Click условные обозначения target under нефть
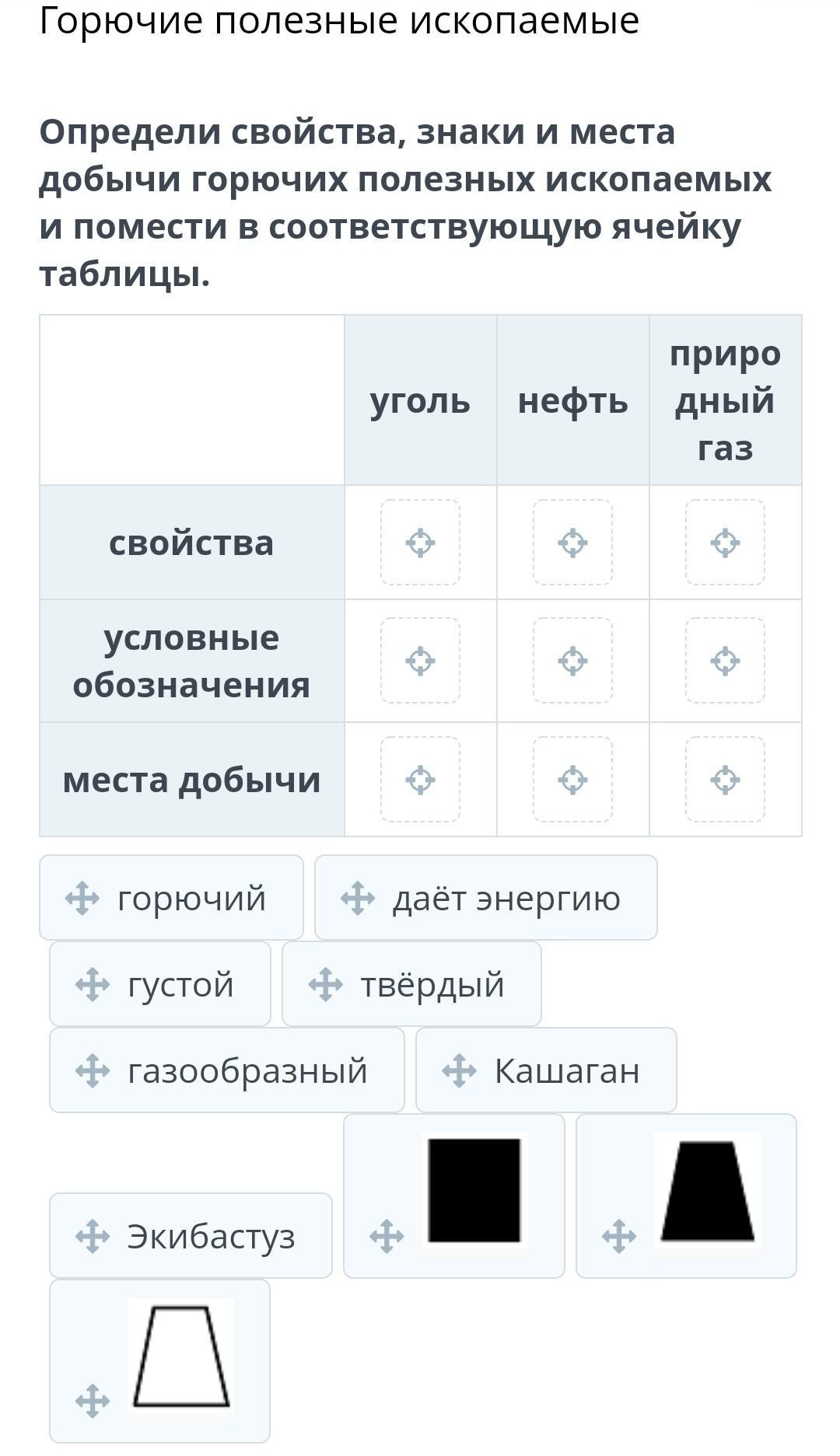Screen dimensions: 840x1456 572,661
